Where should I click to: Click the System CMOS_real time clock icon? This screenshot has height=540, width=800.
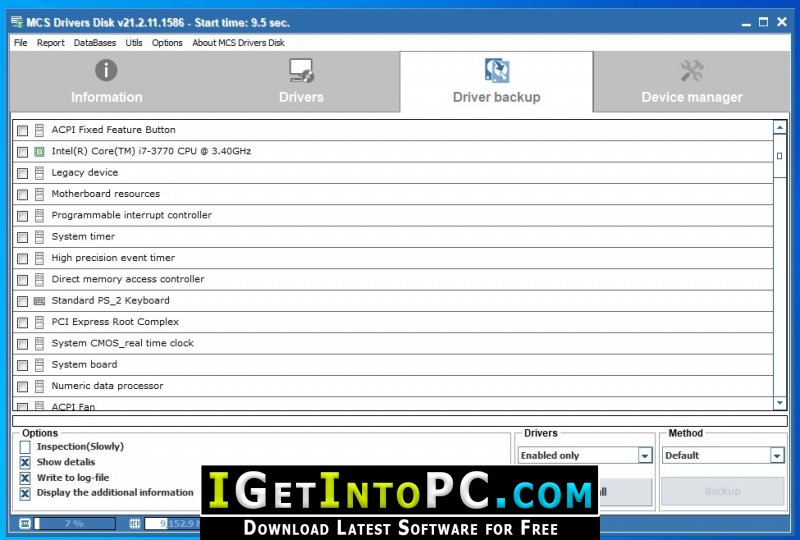[39, 343]
